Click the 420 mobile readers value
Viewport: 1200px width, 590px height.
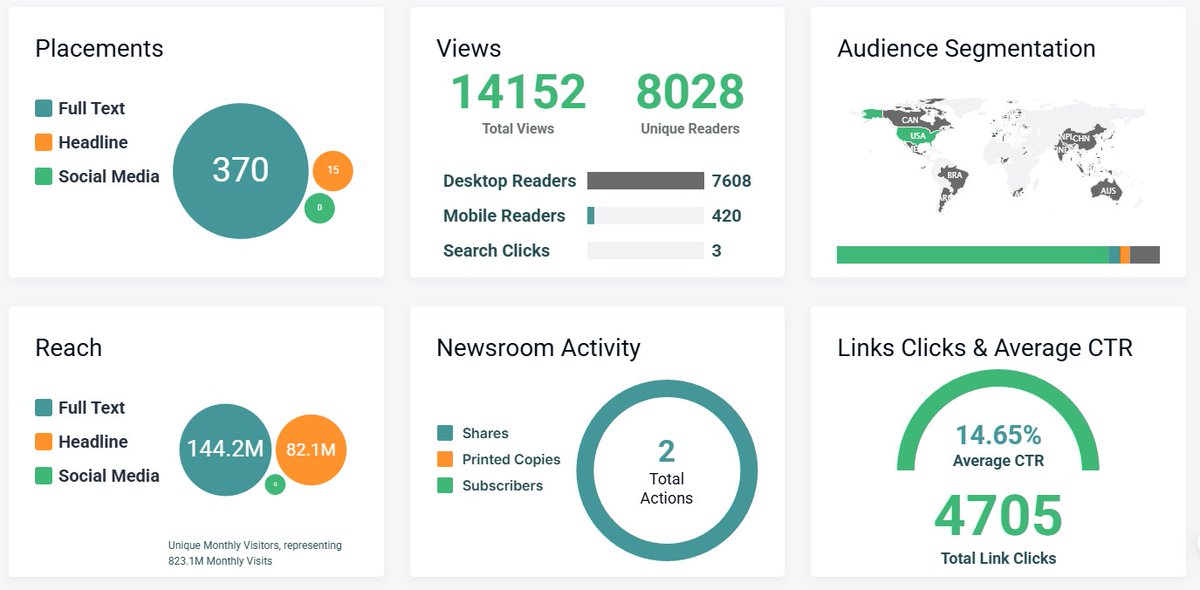click(727, 216)
